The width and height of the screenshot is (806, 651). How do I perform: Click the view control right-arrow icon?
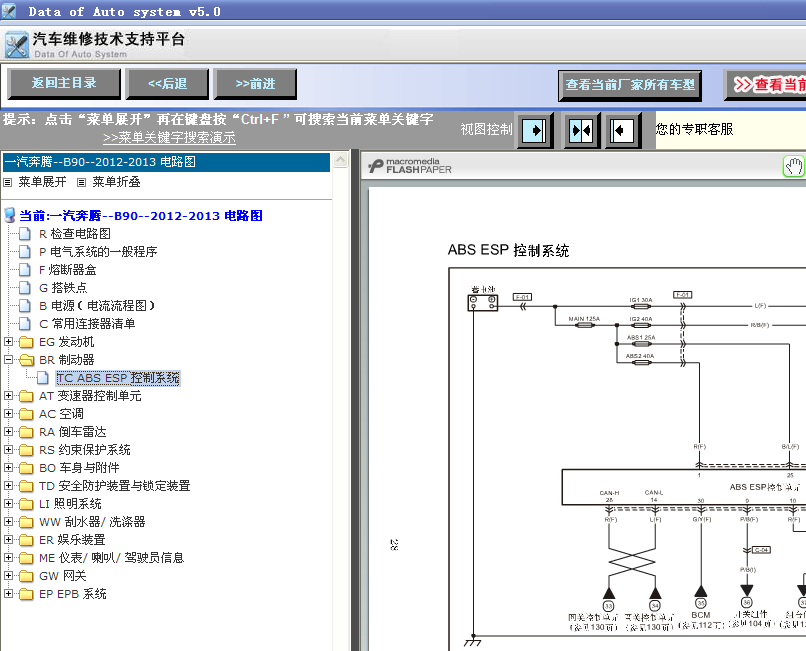coord(535,131)
